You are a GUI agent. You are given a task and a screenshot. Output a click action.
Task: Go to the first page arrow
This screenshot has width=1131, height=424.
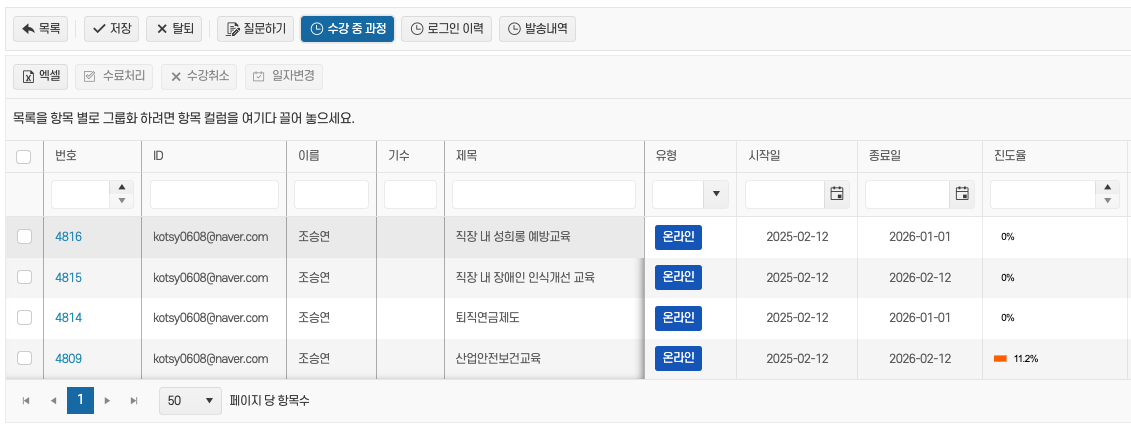point(26,401)
